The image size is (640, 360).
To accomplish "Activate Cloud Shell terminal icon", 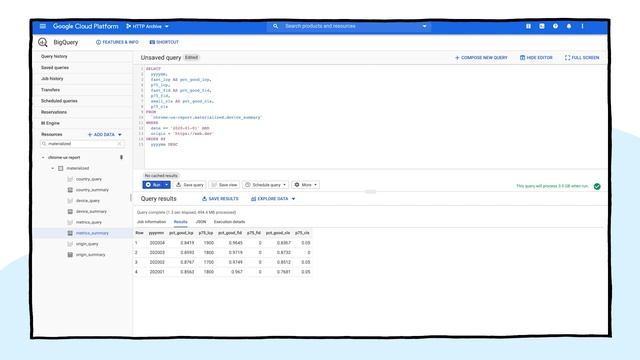I will click(542, 26).
